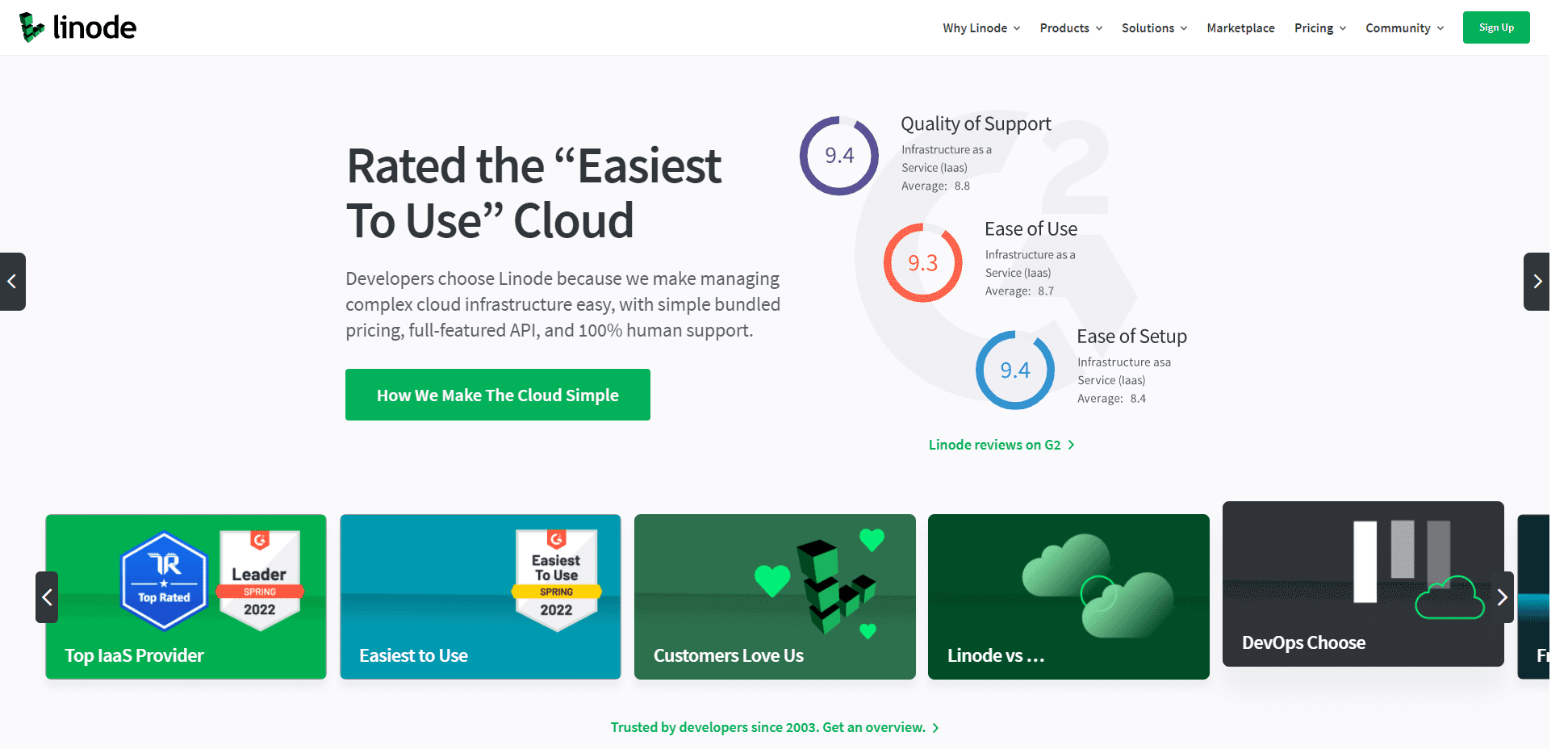Click the G2 Leader Spring 2022 badge

[x=260, y=580]
